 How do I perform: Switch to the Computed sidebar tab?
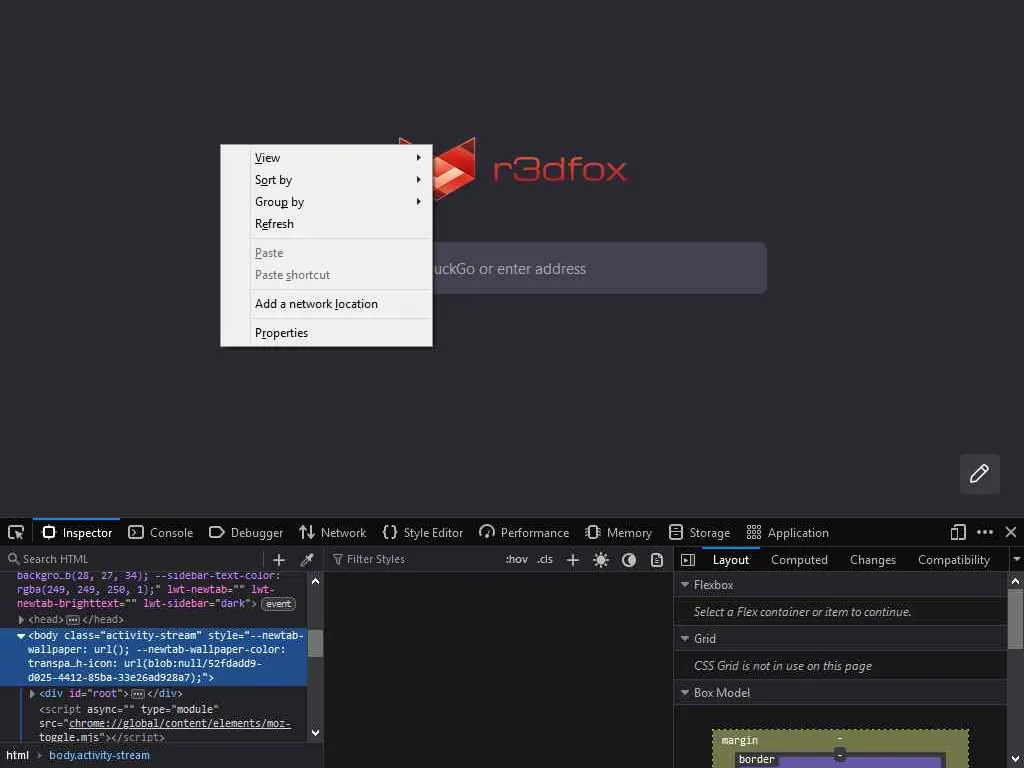pyautogui.click(x=799, y=560)
